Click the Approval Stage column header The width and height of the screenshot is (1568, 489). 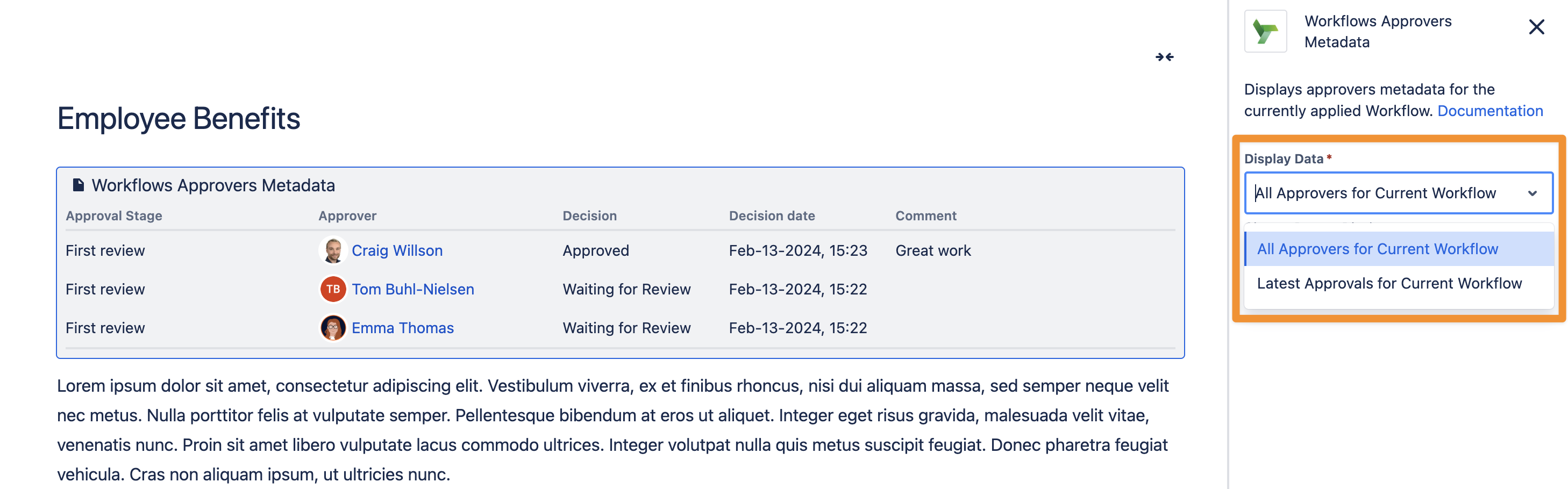pos(114,216)
